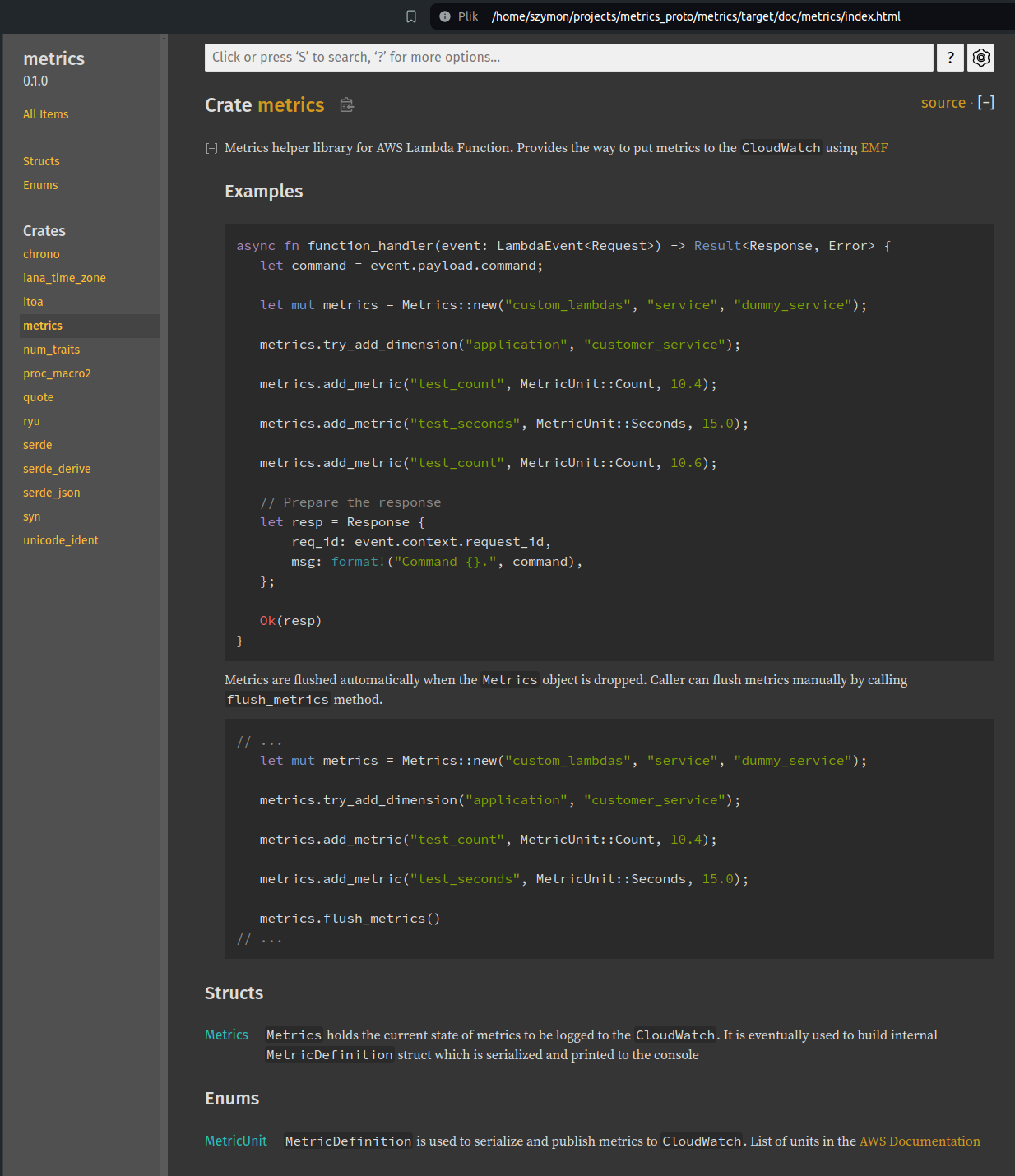Click the file path in the address bar

tap(695, 16)
